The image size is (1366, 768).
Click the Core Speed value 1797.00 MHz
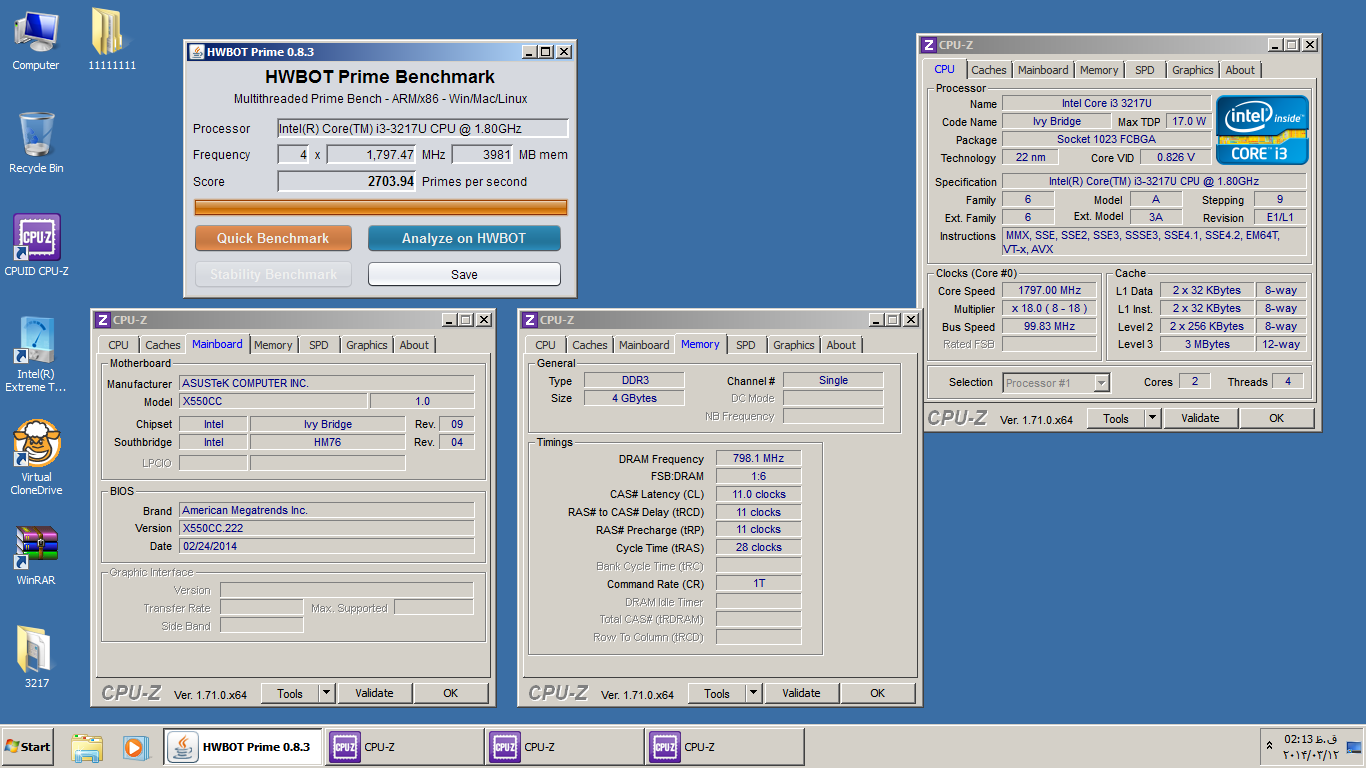point(1050,291)
